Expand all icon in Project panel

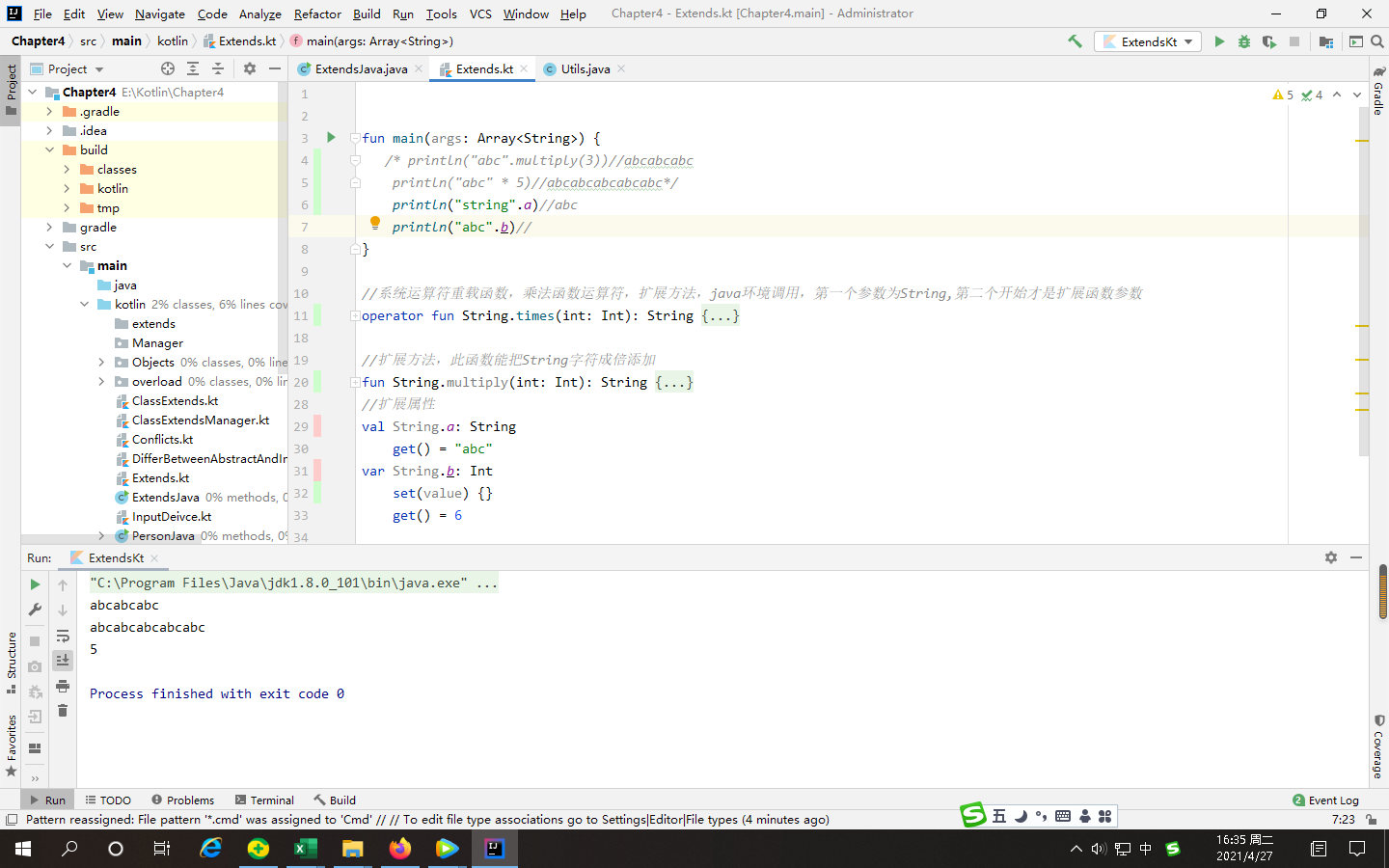(193, 68)
